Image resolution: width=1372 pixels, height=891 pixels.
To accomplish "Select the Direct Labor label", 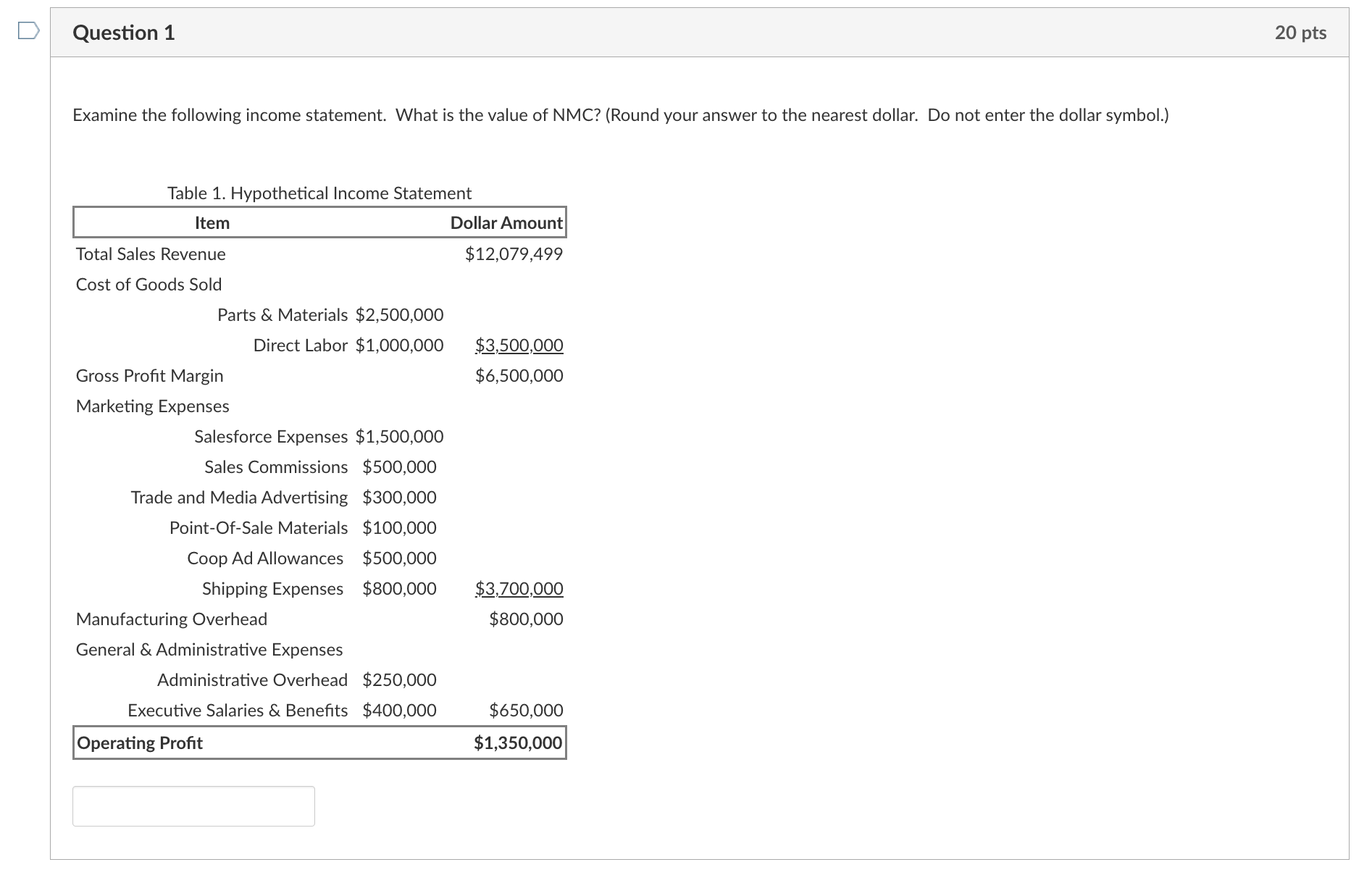I will (301, 346).
